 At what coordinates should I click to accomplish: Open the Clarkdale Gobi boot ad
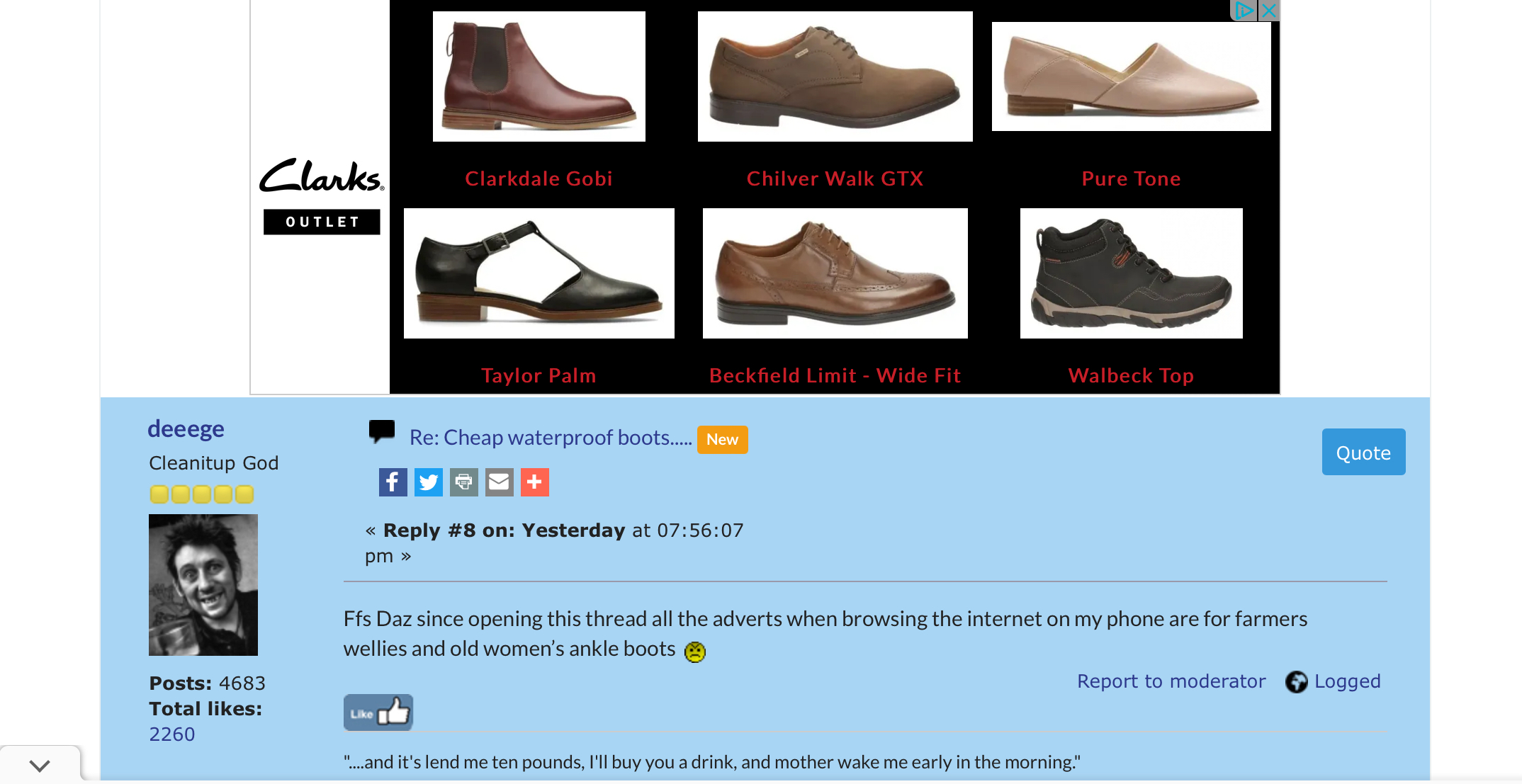(x=539, y=76)
